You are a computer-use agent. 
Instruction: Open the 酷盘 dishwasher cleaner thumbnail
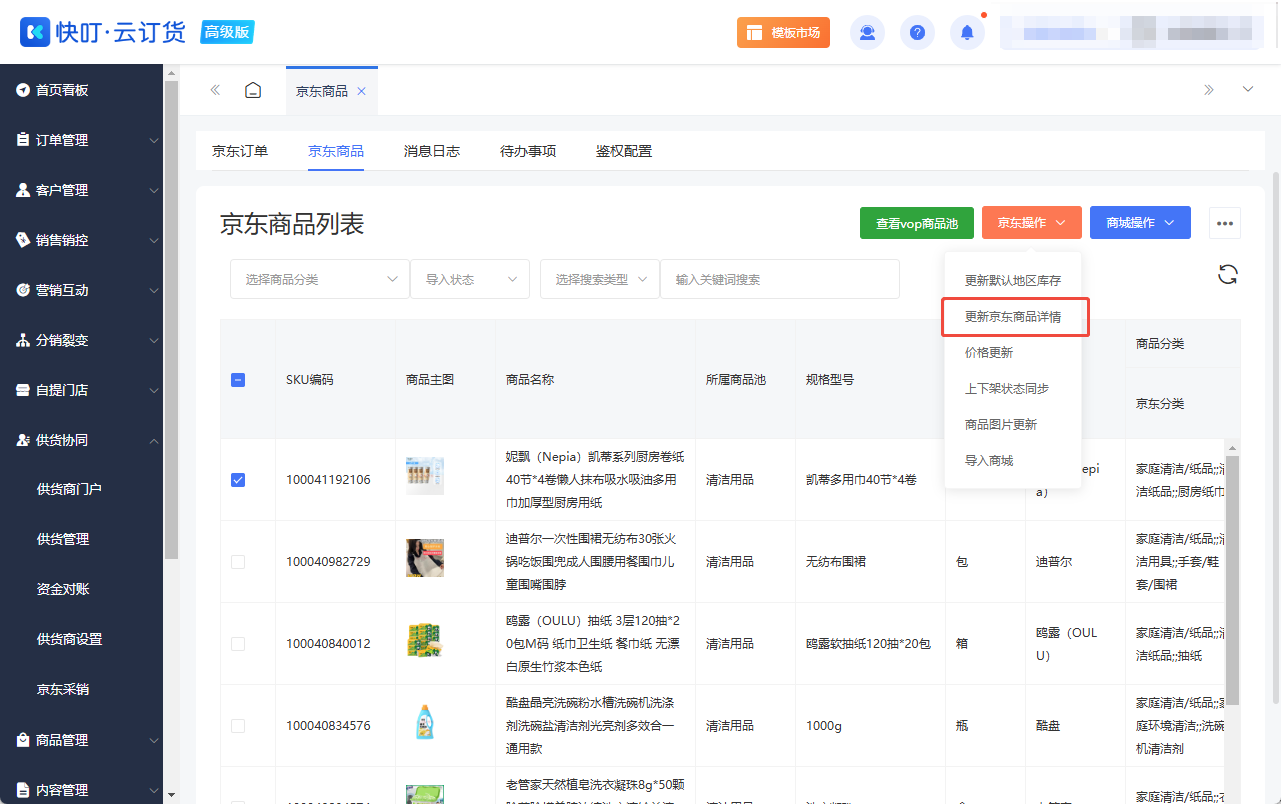click(425, 722)
